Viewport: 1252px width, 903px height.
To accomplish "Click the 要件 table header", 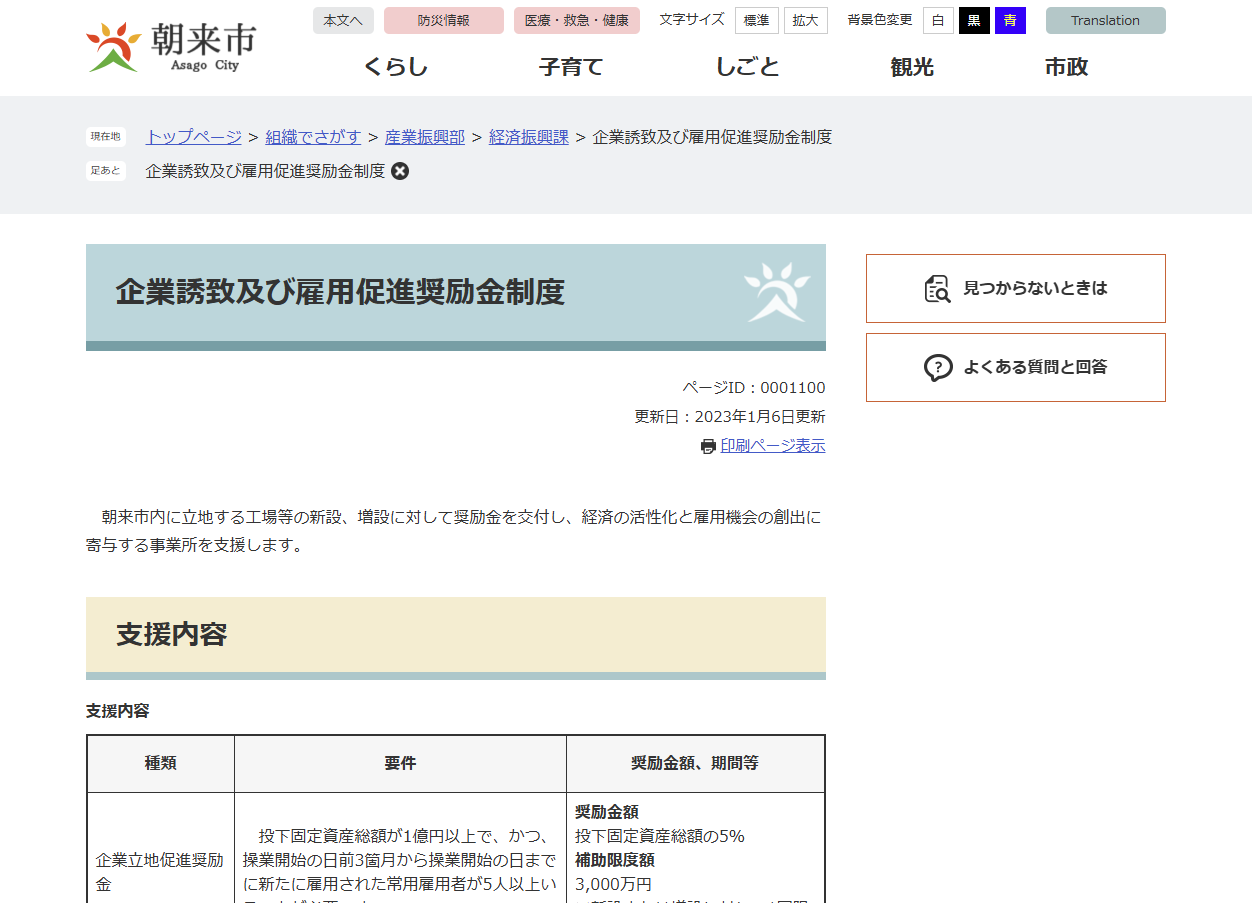I will click(x=400, y=764).
